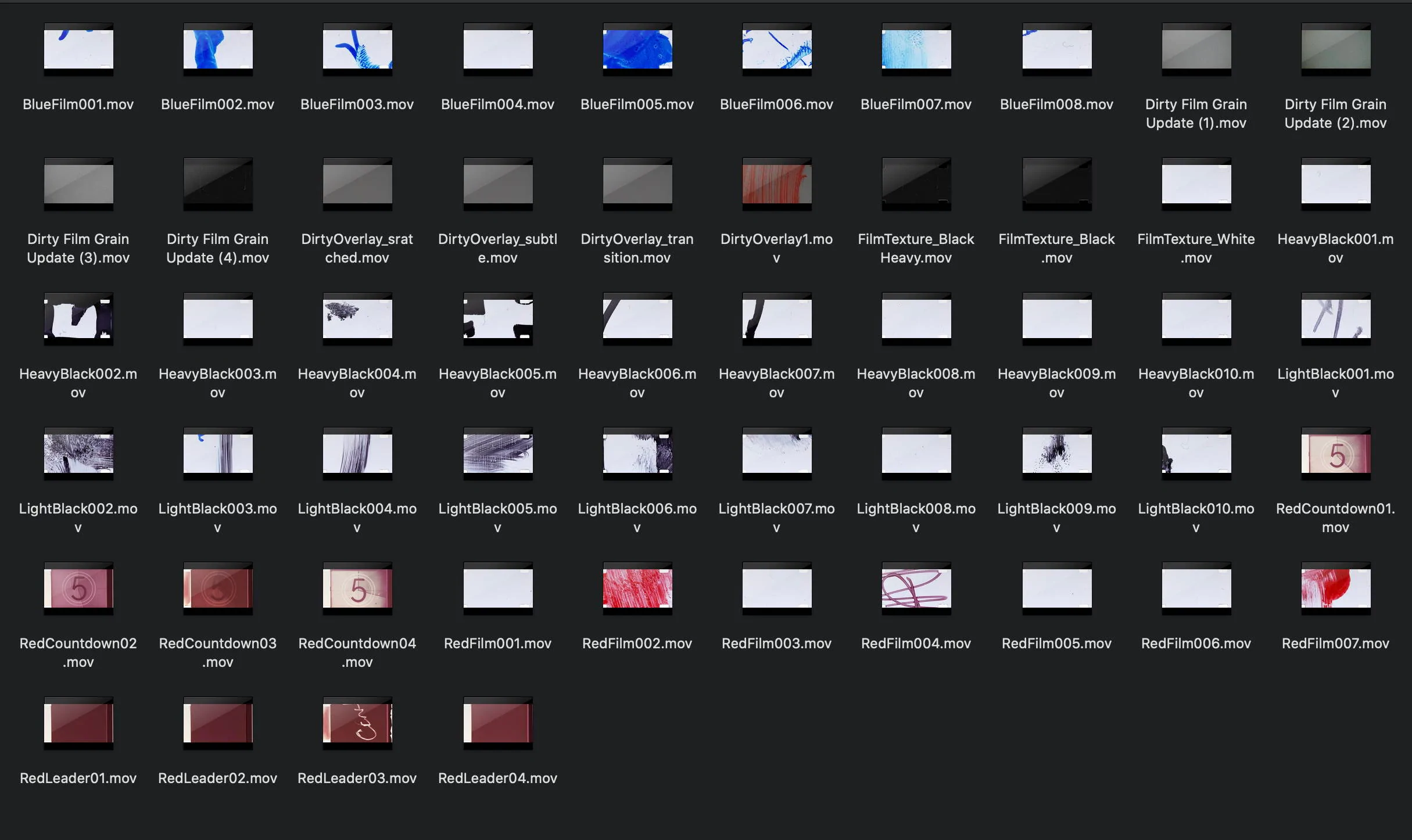This screenshot has width=1412, height=840.
Task: Select the LightBlack009.mov splatter thumbnail
Action: click(x=1057, y=454)
